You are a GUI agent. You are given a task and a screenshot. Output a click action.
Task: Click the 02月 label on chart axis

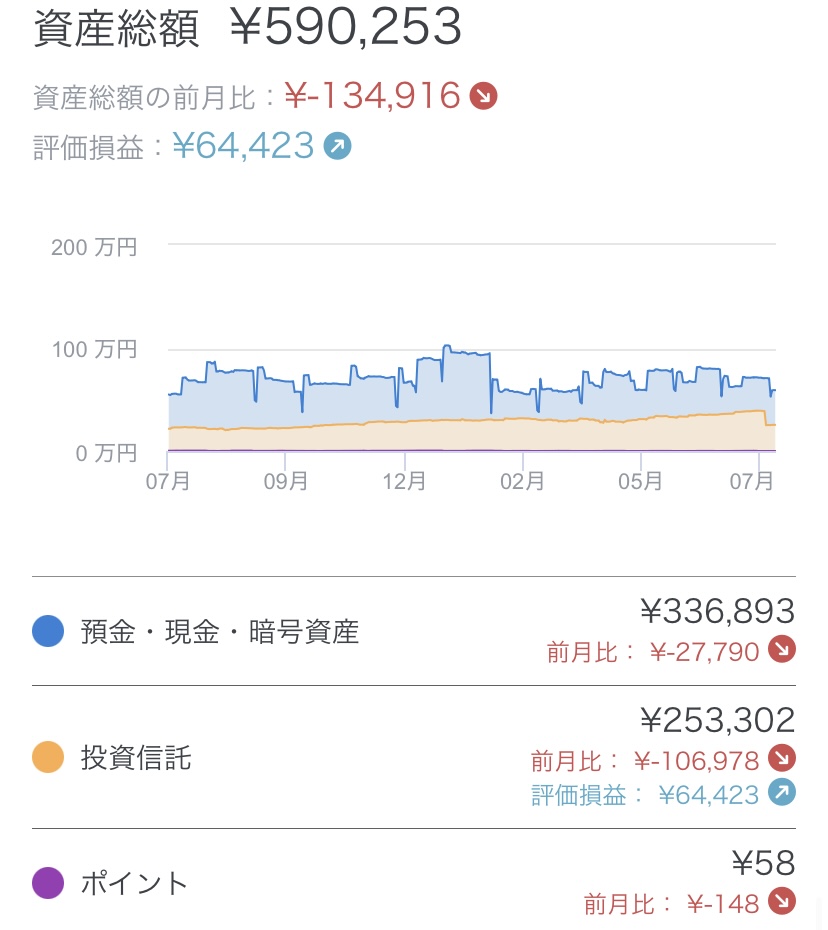click(522, 481)
